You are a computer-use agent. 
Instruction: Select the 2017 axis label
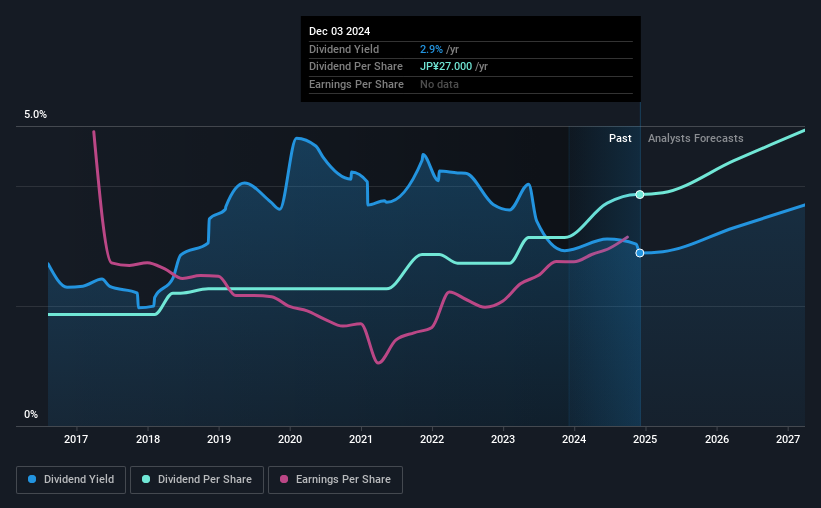click(76, 439)
